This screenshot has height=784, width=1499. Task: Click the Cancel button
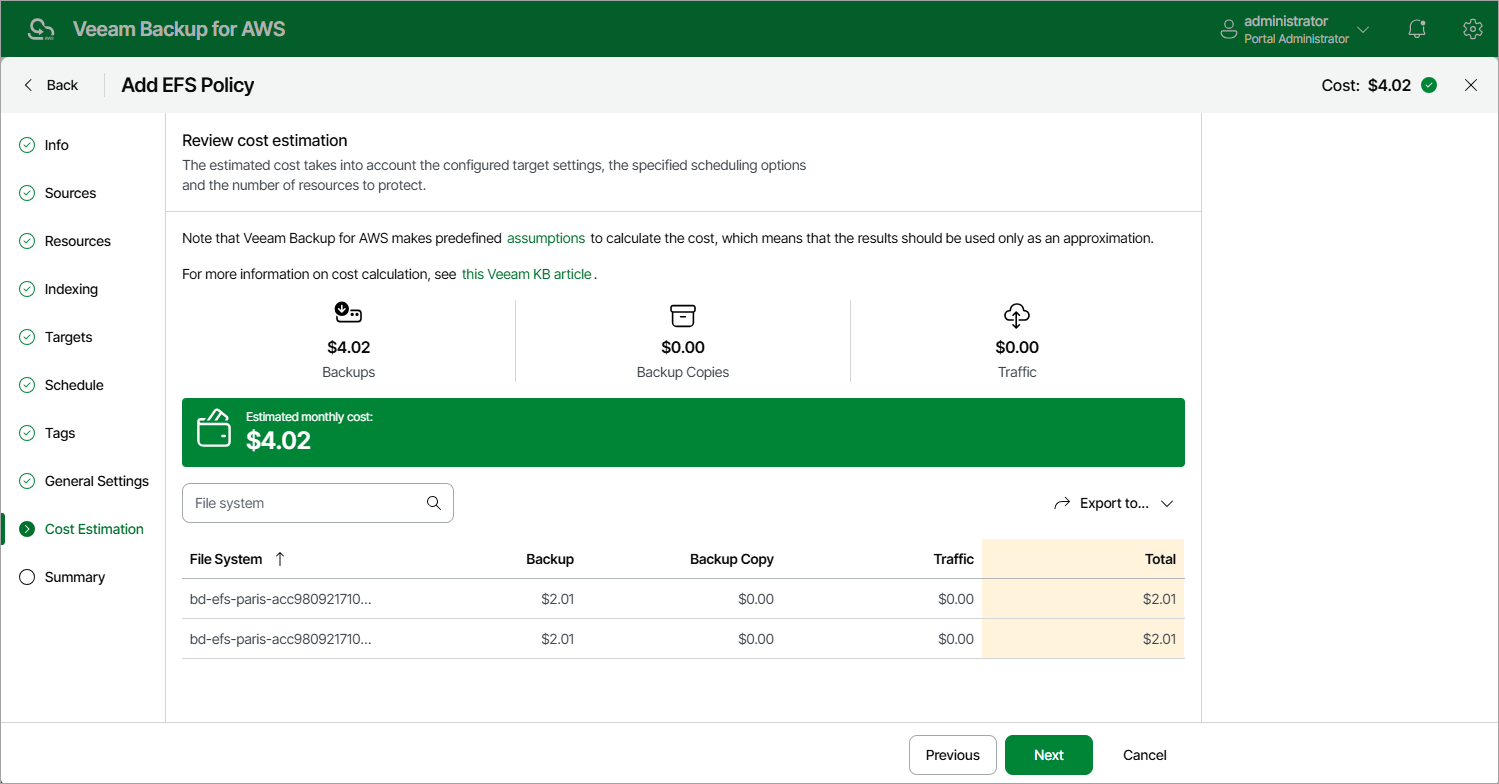point(1145,755)
